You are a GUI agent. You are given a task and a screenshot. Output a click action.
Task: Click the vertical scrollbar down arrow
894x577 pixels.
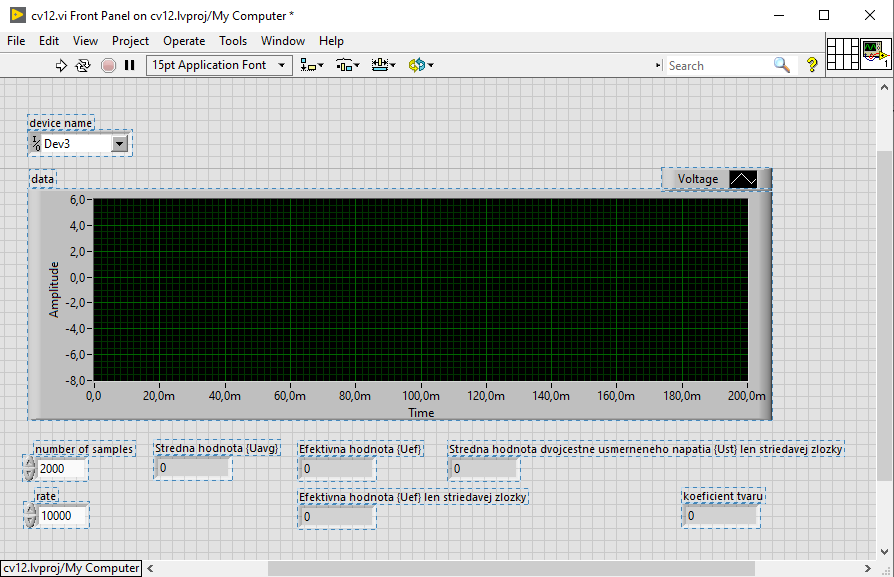[884, 551]
